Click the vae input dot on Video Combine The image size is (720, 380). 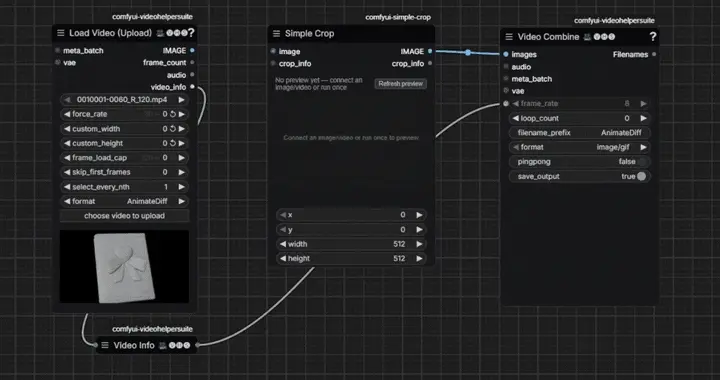tap(506, 91)
